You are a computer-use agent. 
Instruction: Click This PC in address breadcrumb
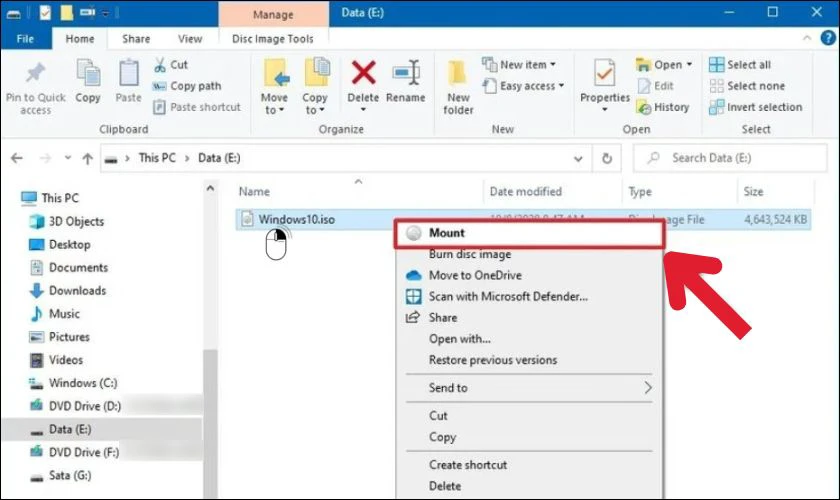pos(157,158)
